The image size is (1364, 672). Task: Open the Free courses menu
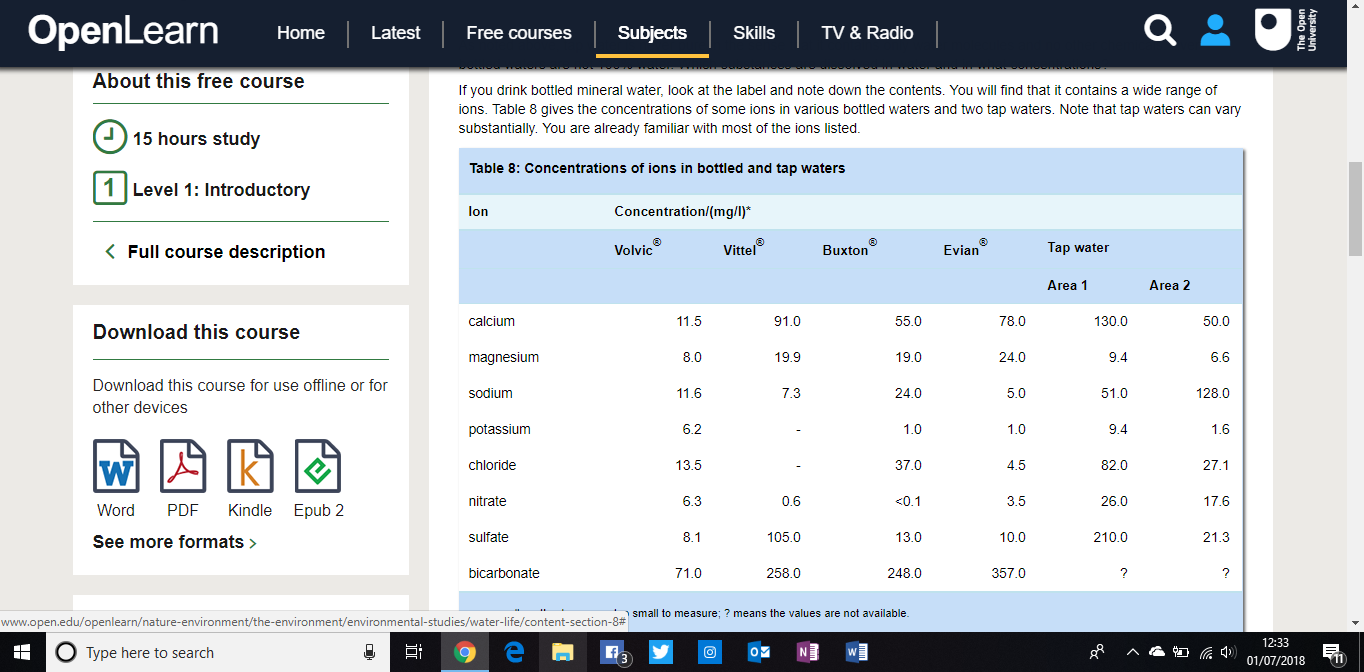tap(519, 33)
